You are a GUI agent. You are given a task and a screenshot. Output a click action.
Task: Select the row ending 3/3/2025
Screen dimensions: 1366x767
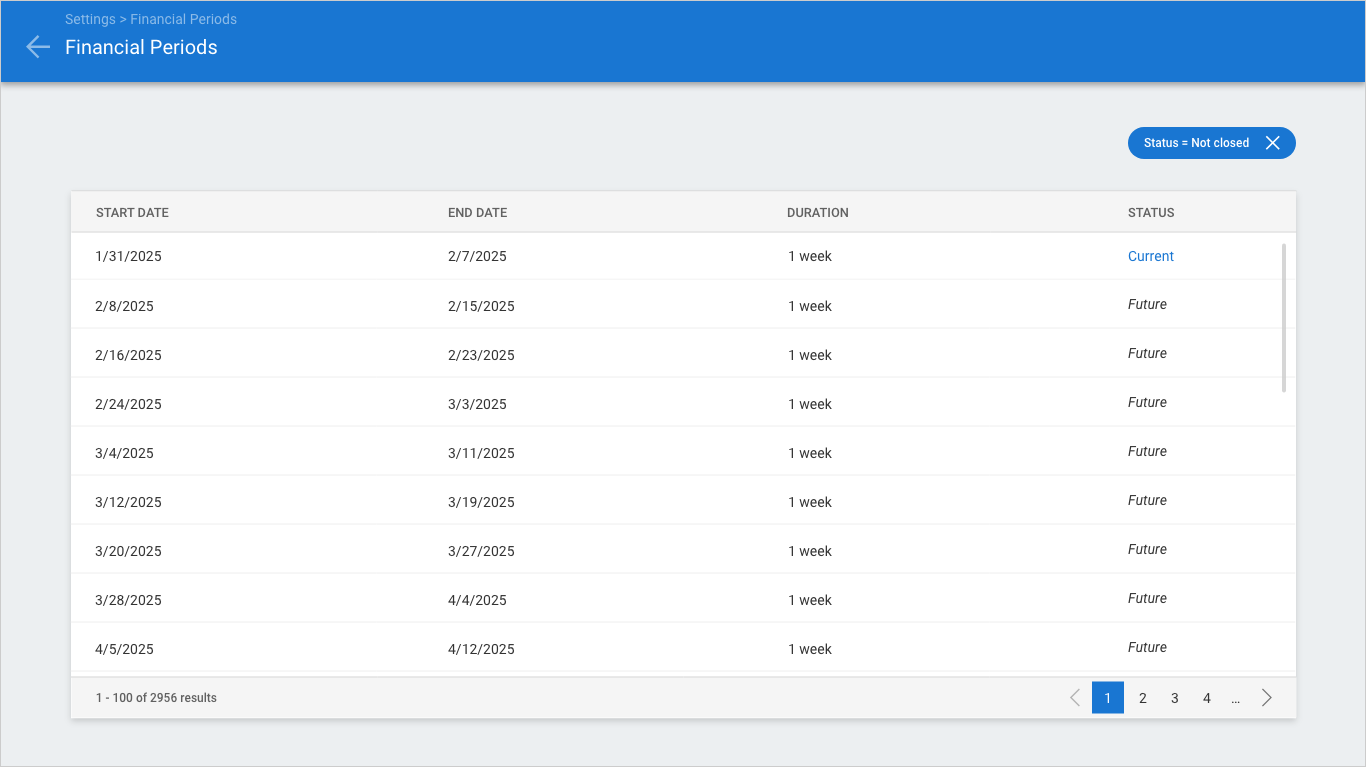coord(477,404)
